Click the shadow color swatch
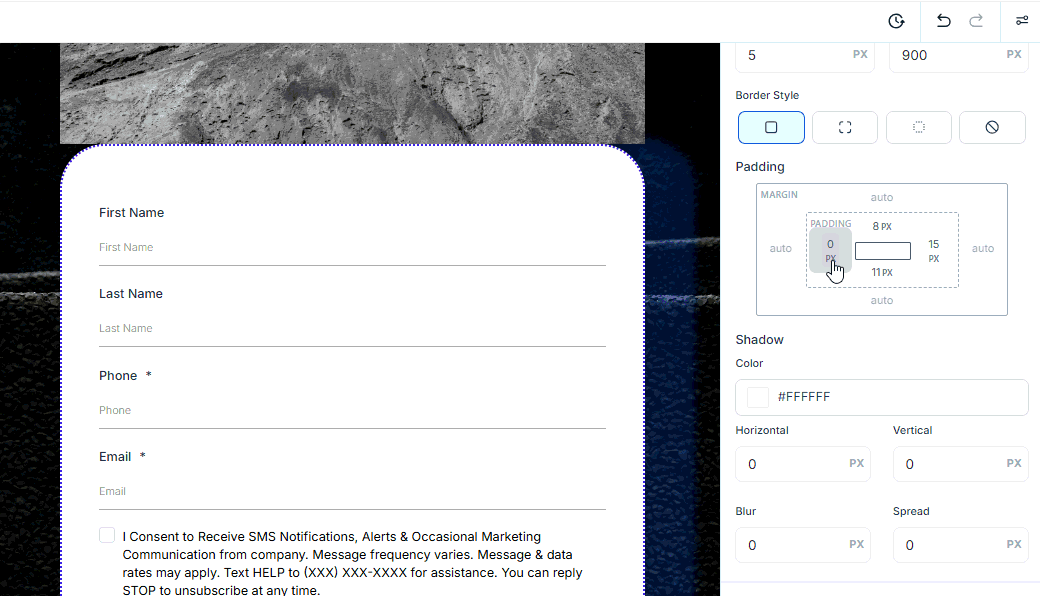 [758, 397]
